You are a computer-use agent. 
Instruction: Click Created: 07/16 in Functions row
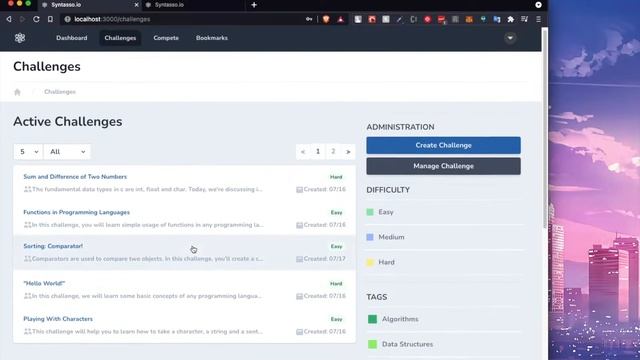324,225
